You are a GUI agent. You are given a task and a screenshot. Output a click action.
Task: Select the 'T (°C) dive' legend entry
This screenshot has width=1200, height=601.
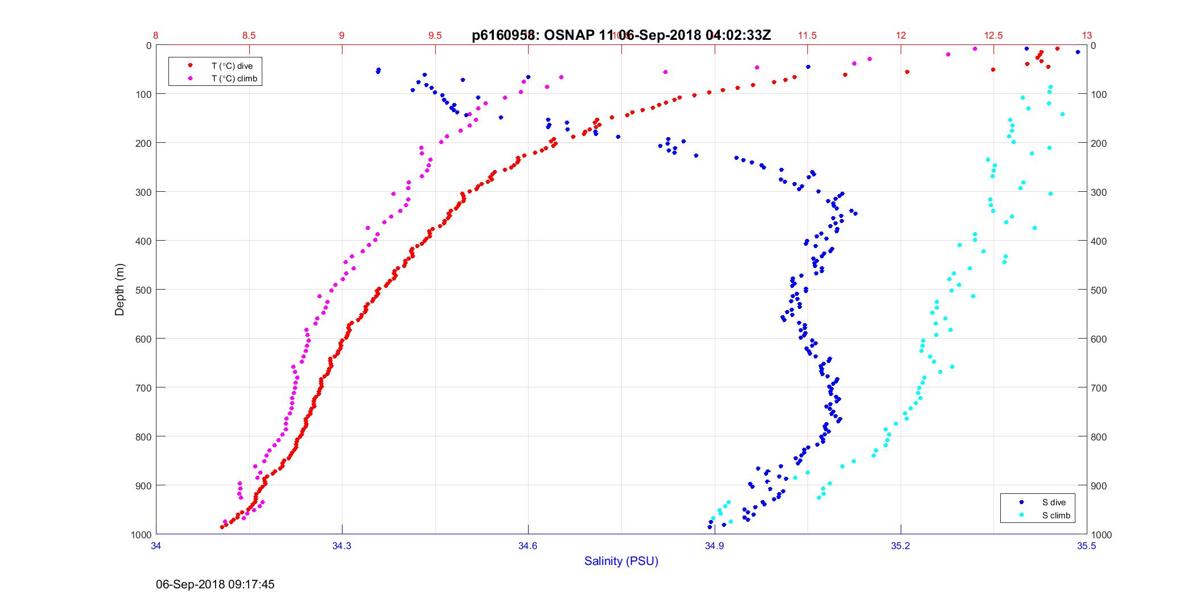[x=233, y=65]
